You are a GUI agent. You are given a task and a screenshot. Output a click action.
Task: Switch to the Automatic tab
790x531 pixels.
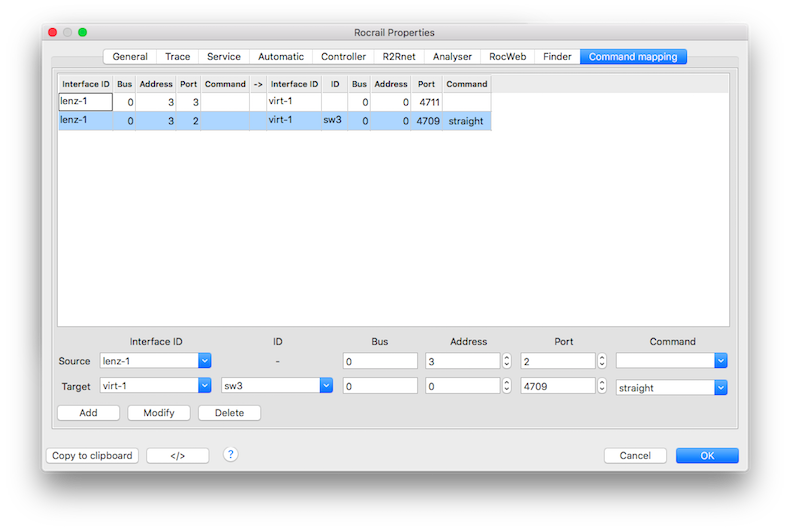[x=280, y=57]
